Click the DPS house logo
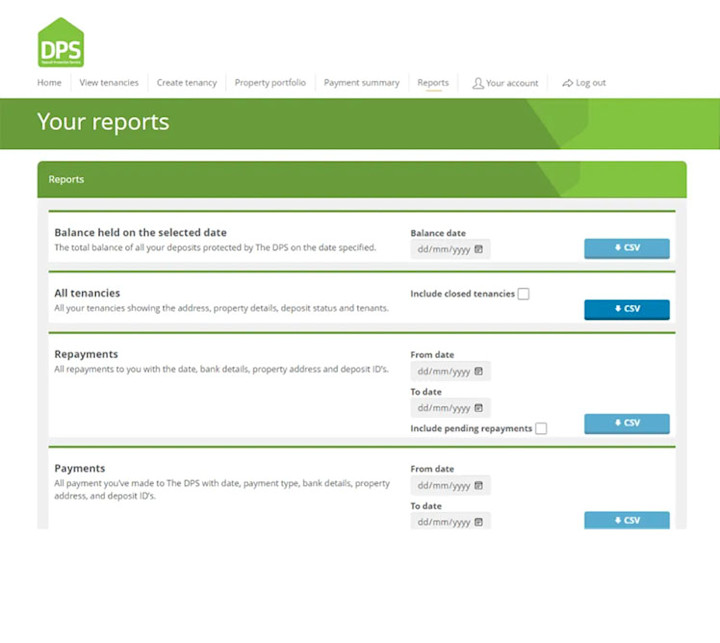720x643 pixels. tap(61, 43)
